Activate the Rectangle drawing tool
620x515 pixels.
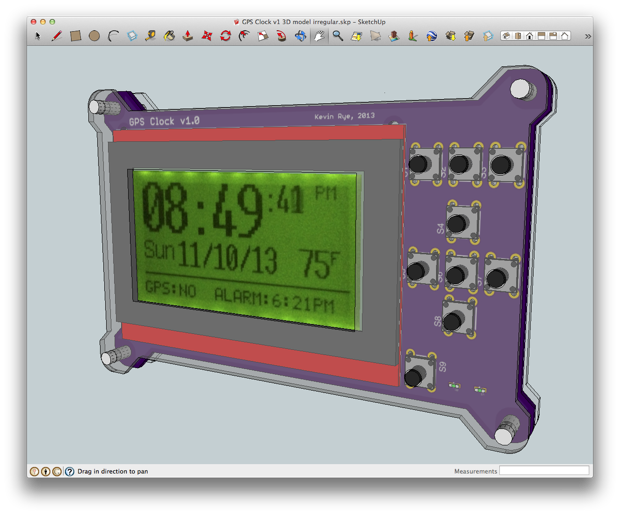point(76,36)
